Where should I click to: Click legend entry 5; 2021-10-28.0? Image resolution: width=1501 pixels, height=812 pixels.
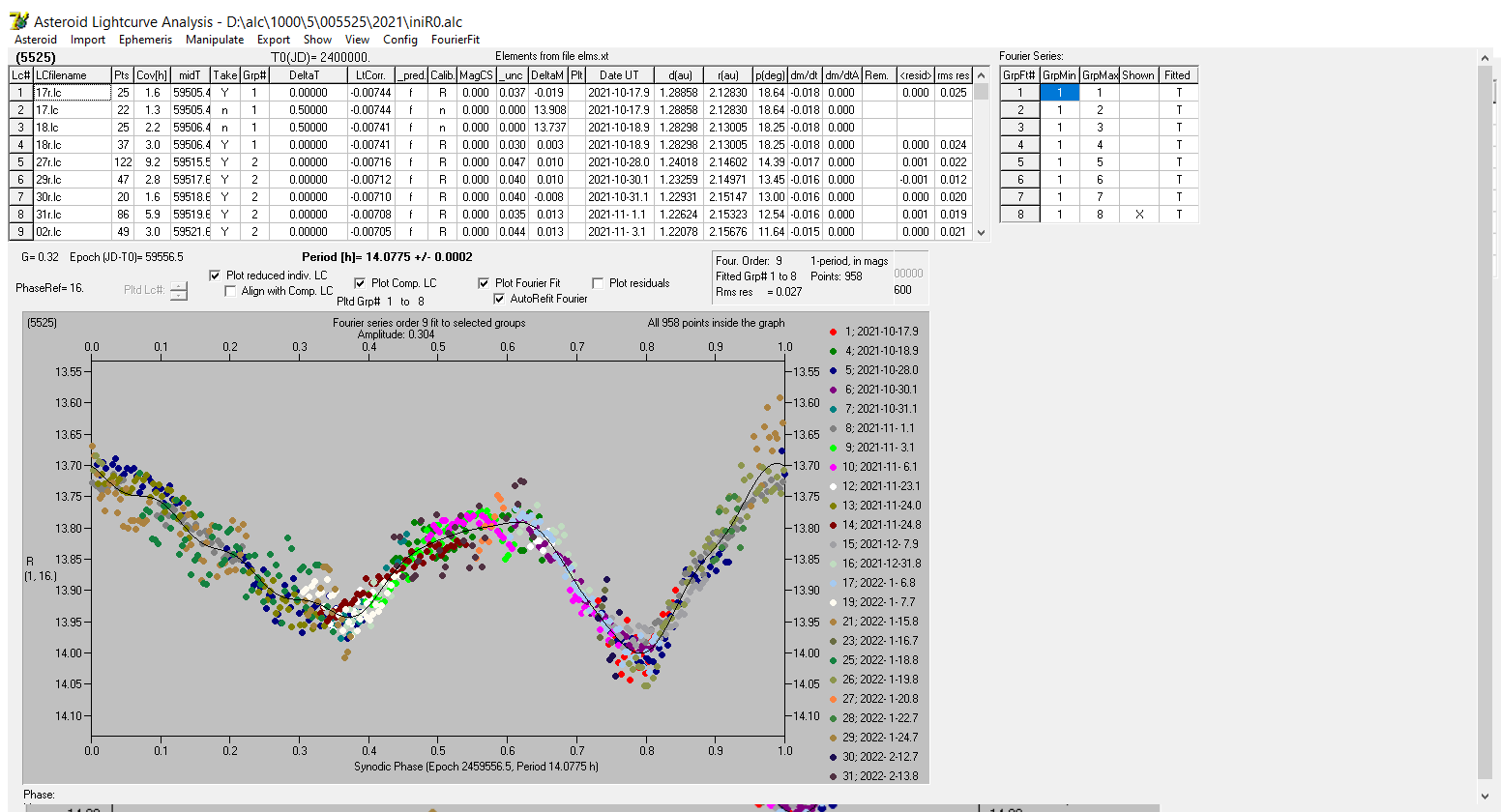coord(881,370)
